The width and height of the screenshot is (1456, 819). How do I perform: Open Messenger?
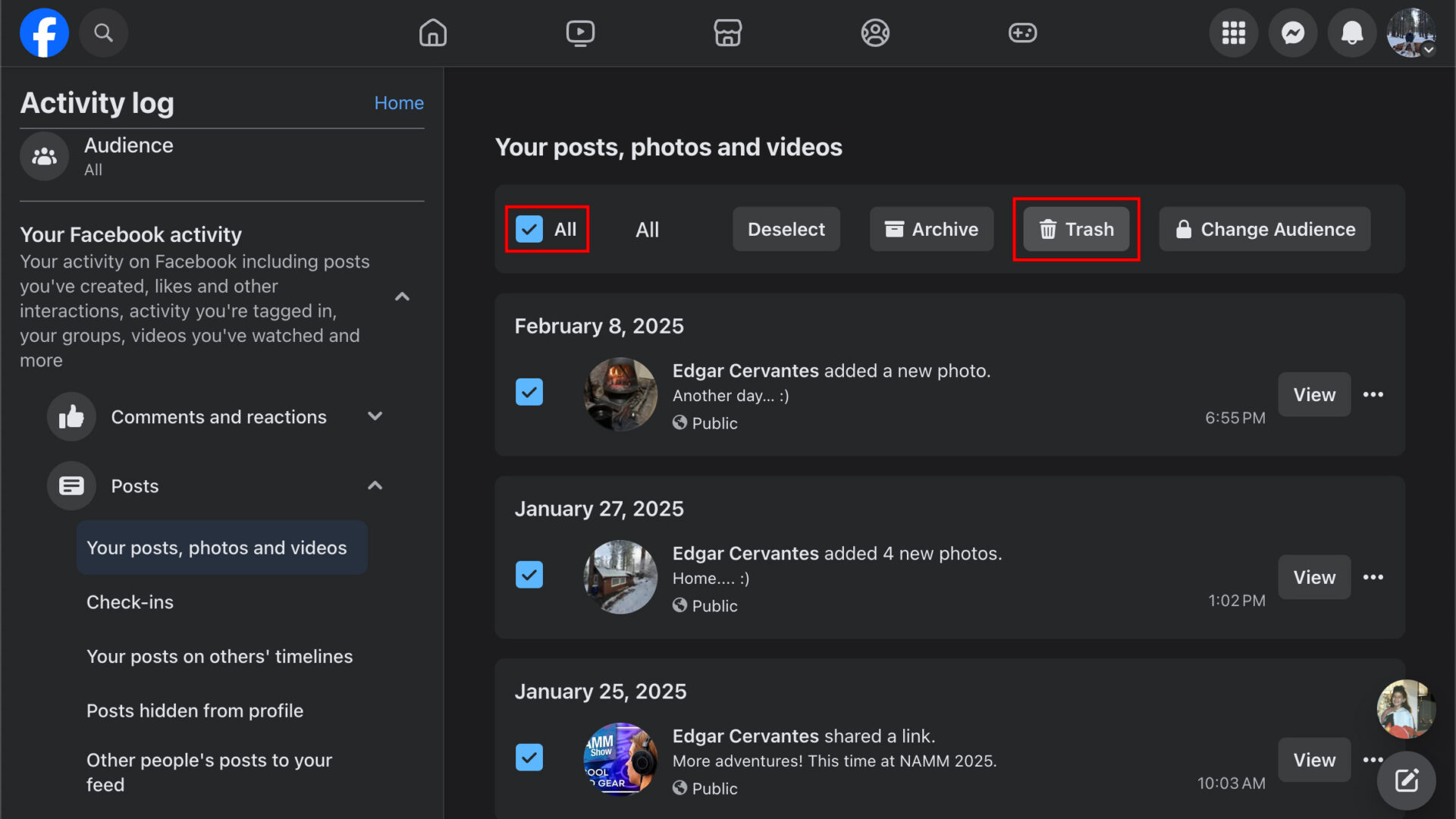click(x=1293, y=33)
